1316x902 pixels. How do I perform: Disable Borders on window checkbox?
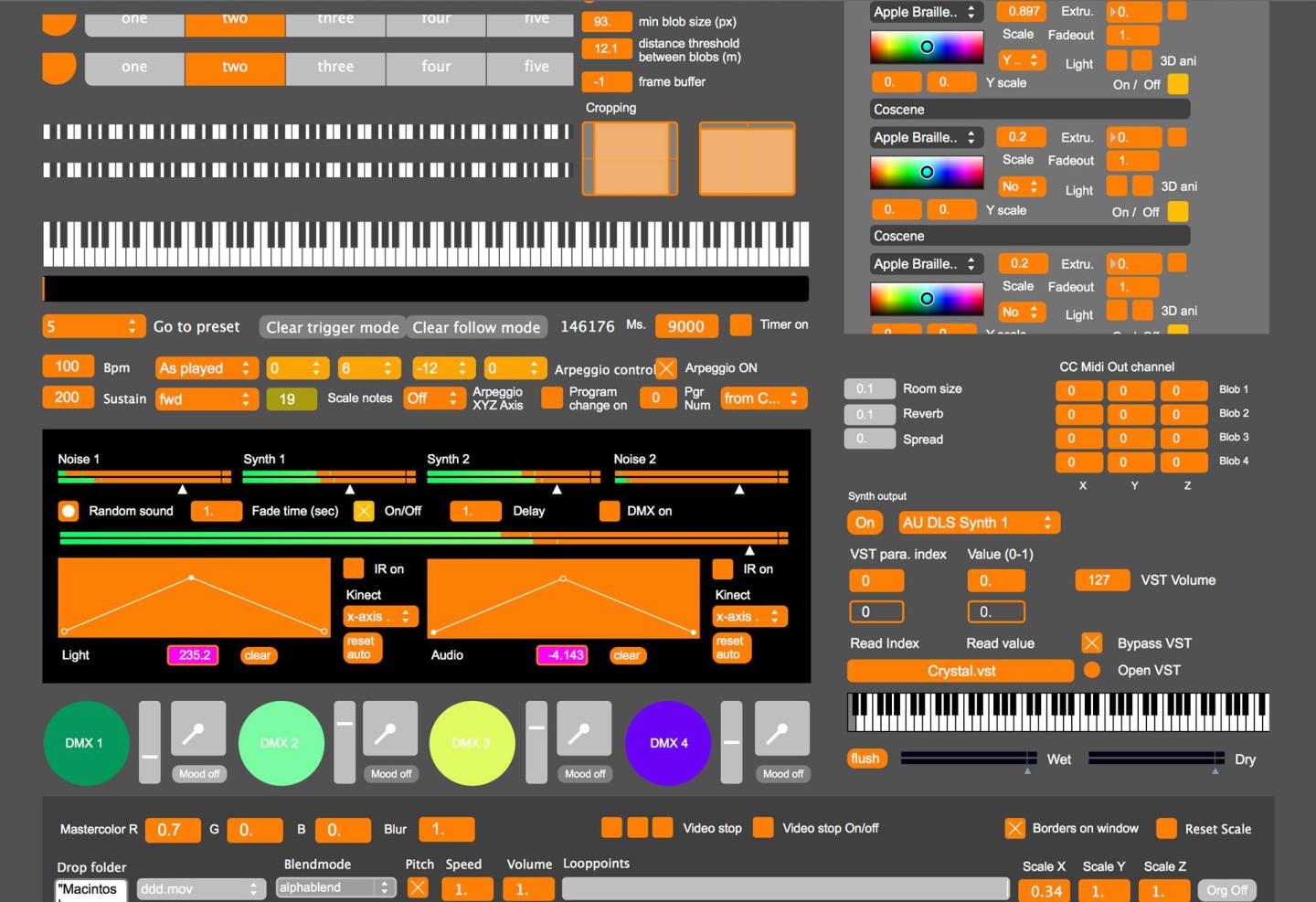pos(1014,828)
